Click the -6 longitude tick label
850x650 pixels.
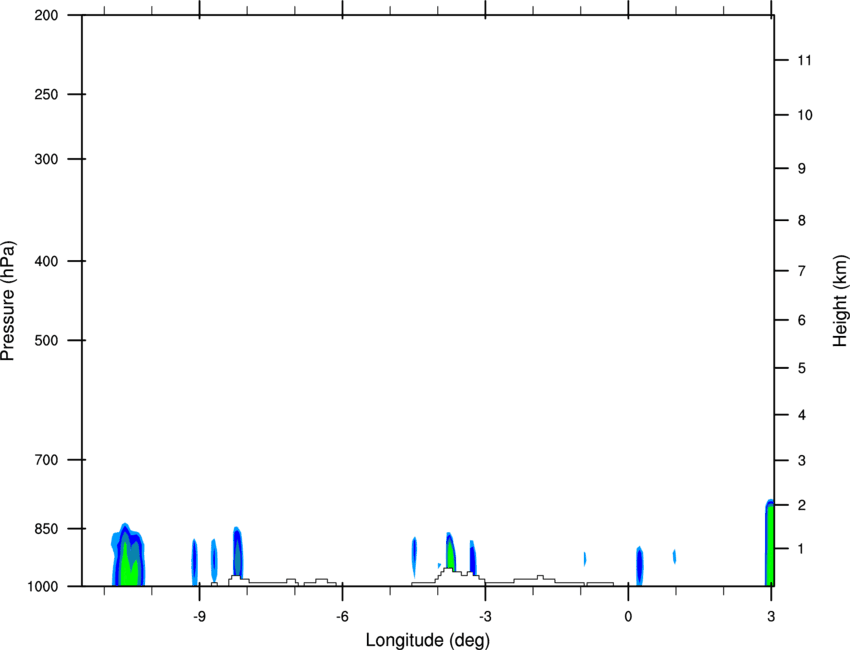click(342, 616)
